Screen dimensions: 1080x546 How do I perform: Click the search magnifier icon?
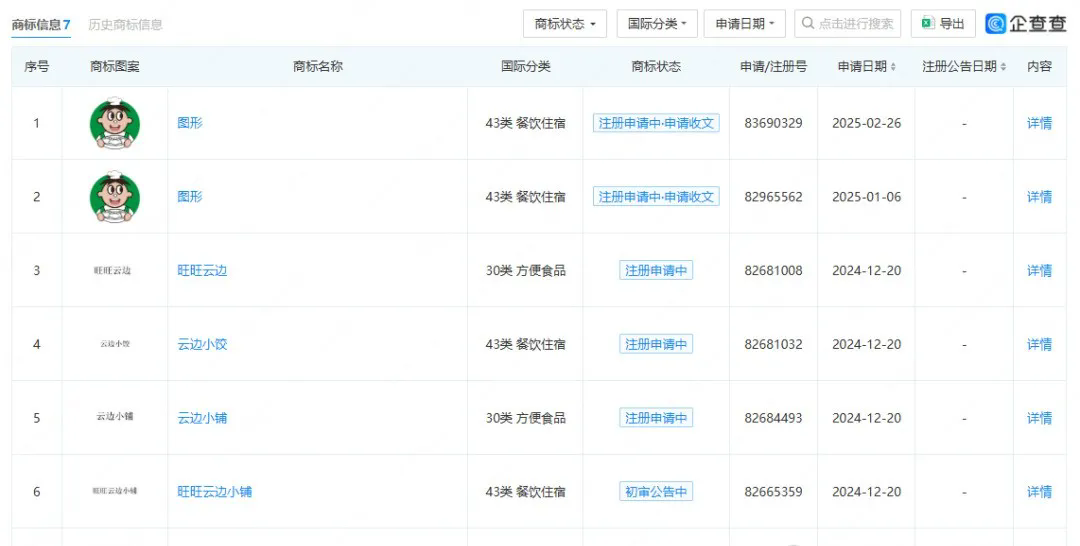click(807, 23)
